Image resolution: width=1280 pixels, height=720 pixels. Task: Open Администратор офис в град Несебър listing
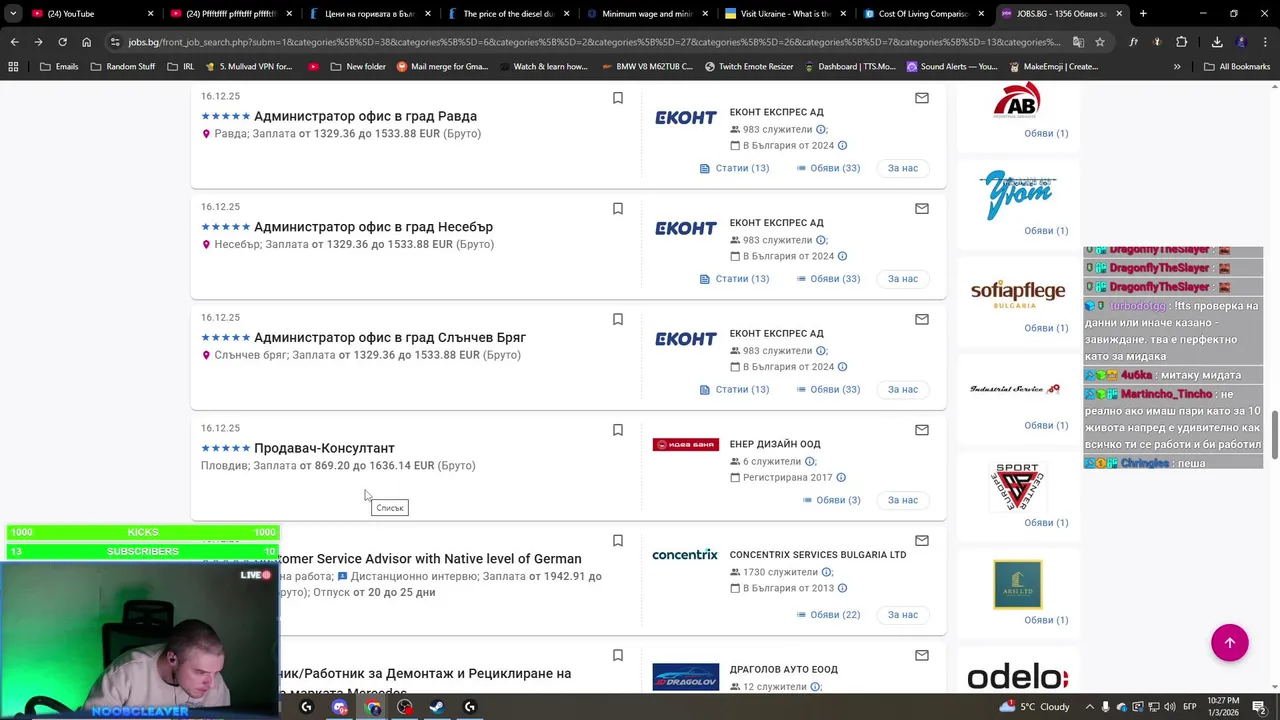[x=373, y=227]
